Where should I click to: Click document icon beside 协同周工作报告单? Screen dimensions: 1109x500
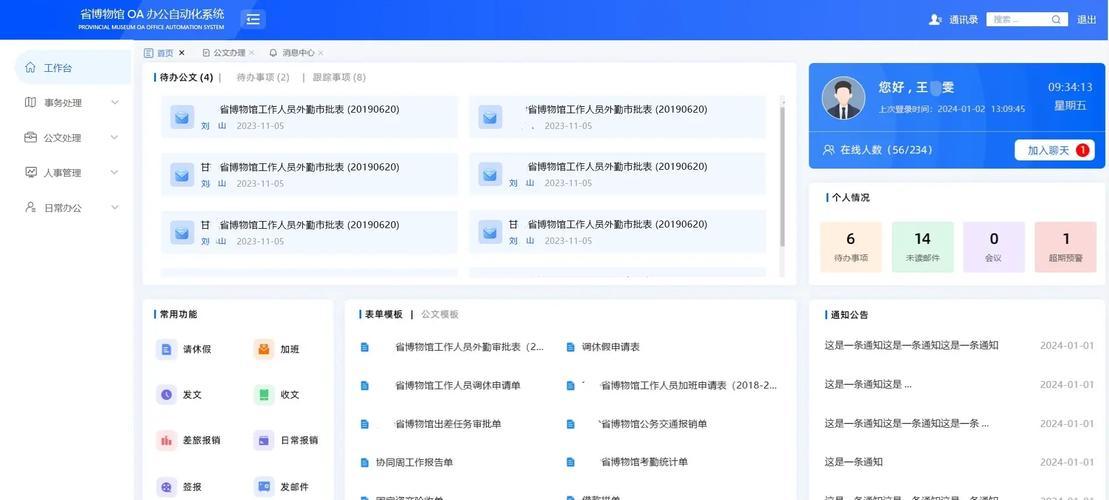[x=365, y=463]
